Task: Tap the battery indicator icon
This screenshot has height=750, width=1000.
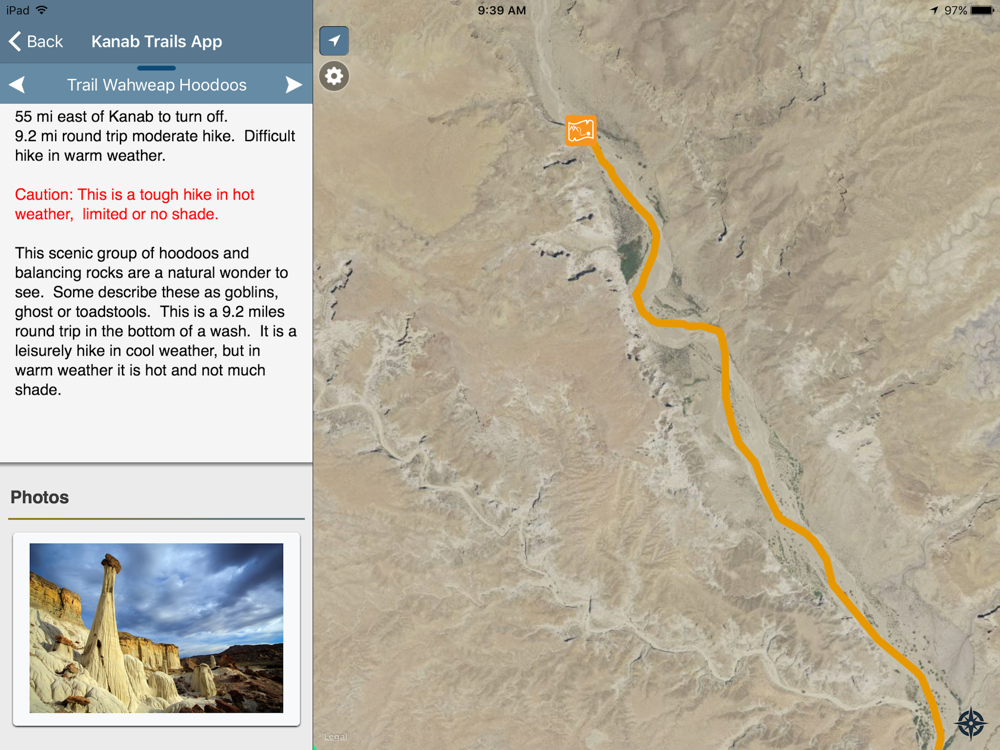Action: tap(982, 10)
